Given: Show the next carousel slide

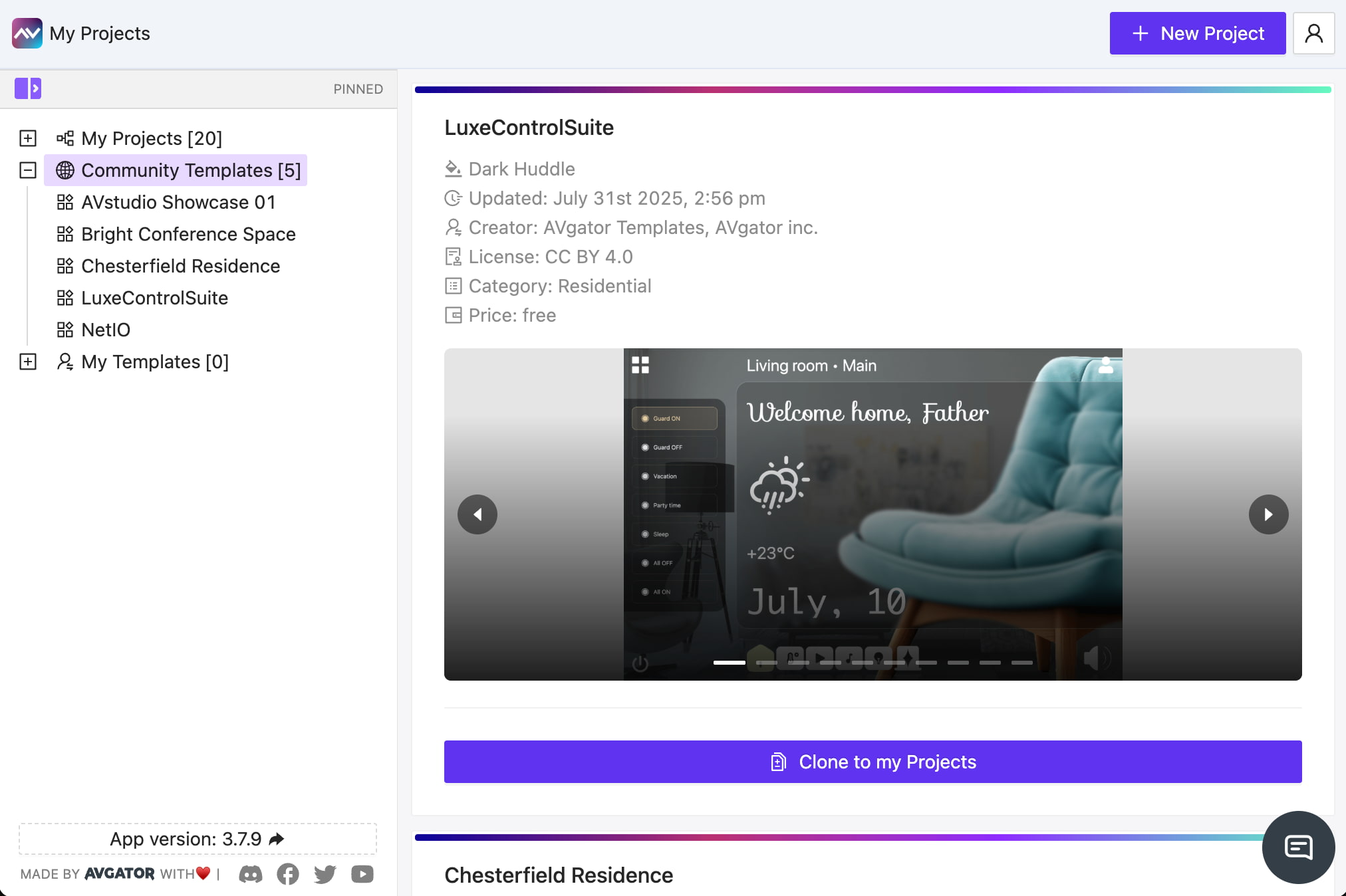Looking at the screenshot, I should (x=1268, y=514).
